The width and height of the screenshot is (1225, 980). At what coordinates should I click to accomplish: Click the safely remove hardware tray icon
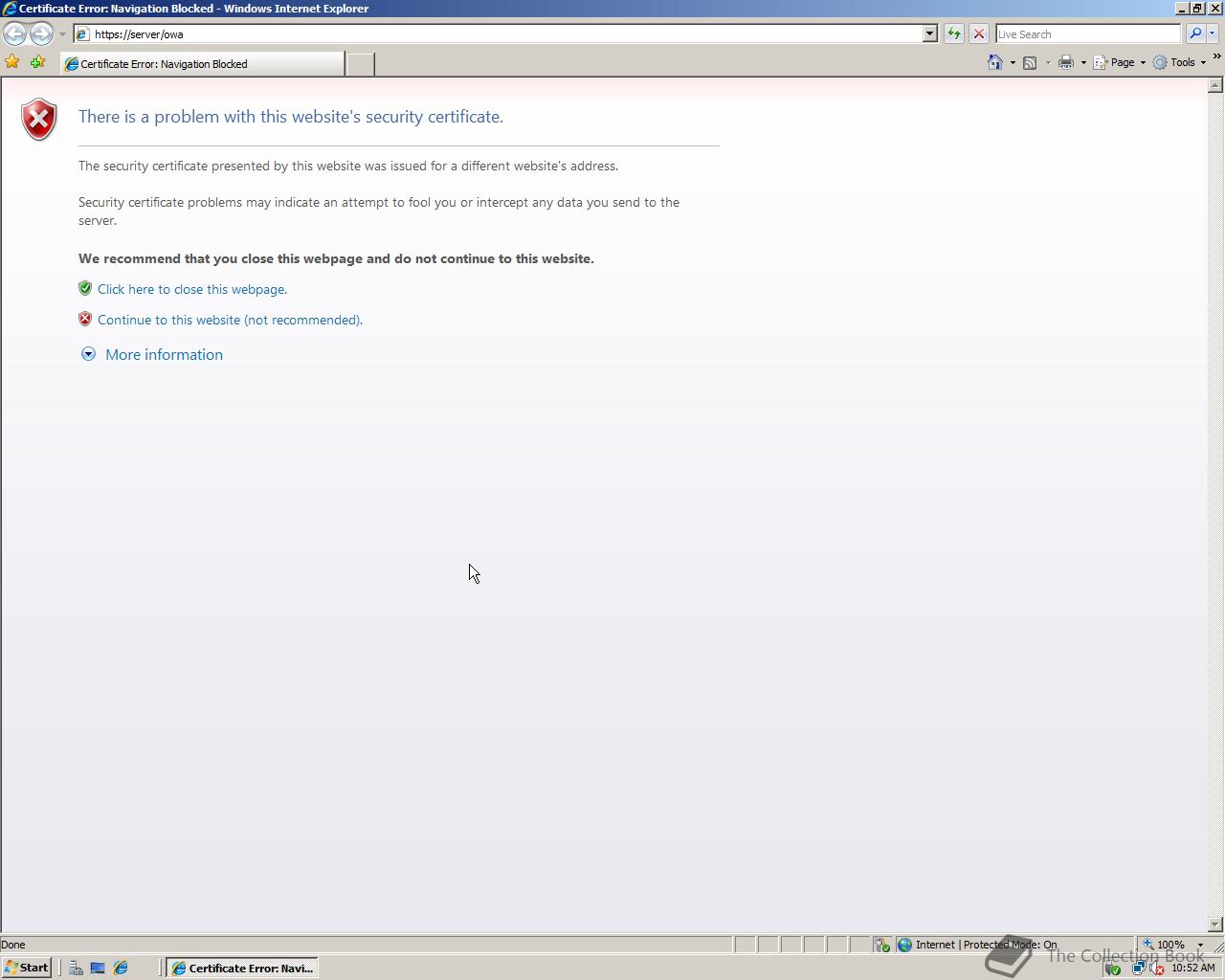1113,968
